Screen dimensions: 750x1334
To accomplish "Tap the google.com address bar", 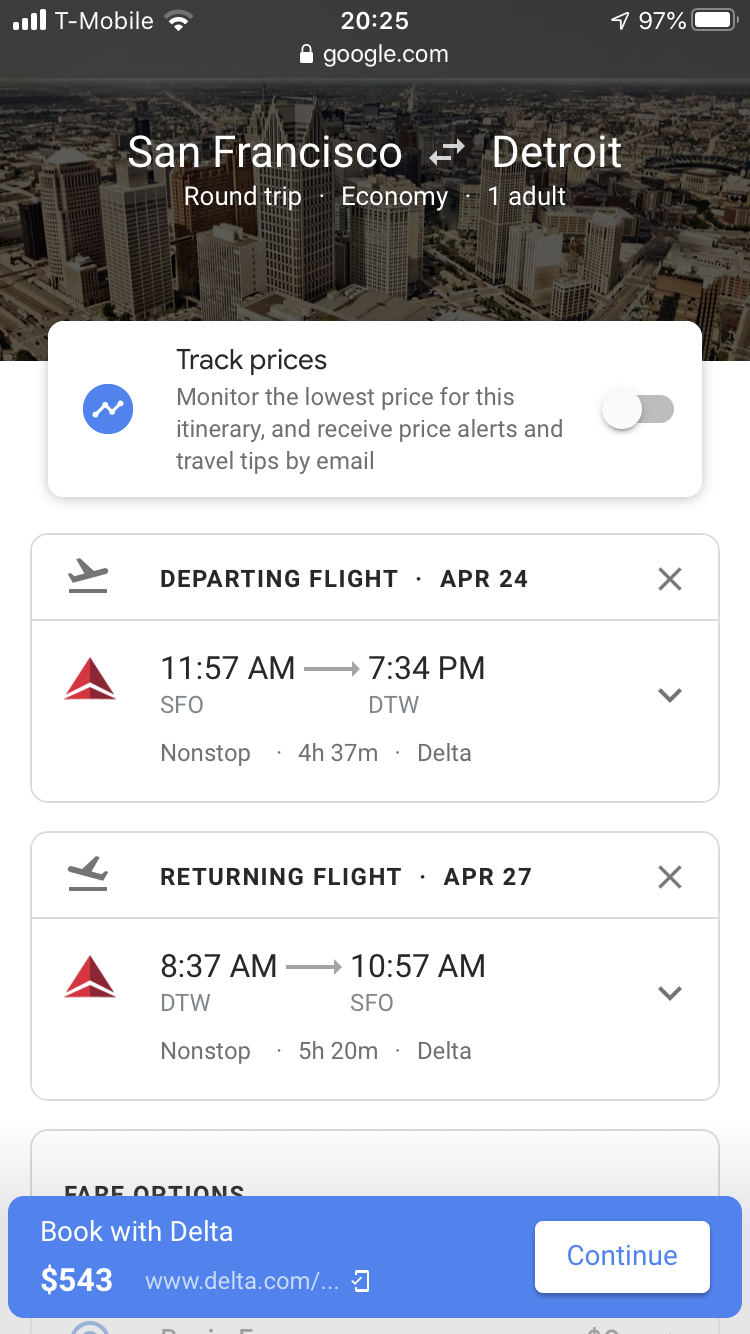I will point(375,55).
